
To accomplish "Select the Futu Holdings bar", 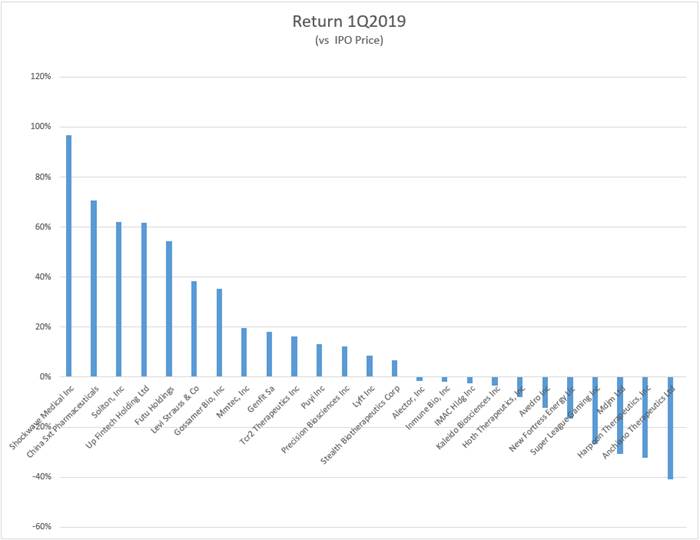I will (x=169, y=309).
